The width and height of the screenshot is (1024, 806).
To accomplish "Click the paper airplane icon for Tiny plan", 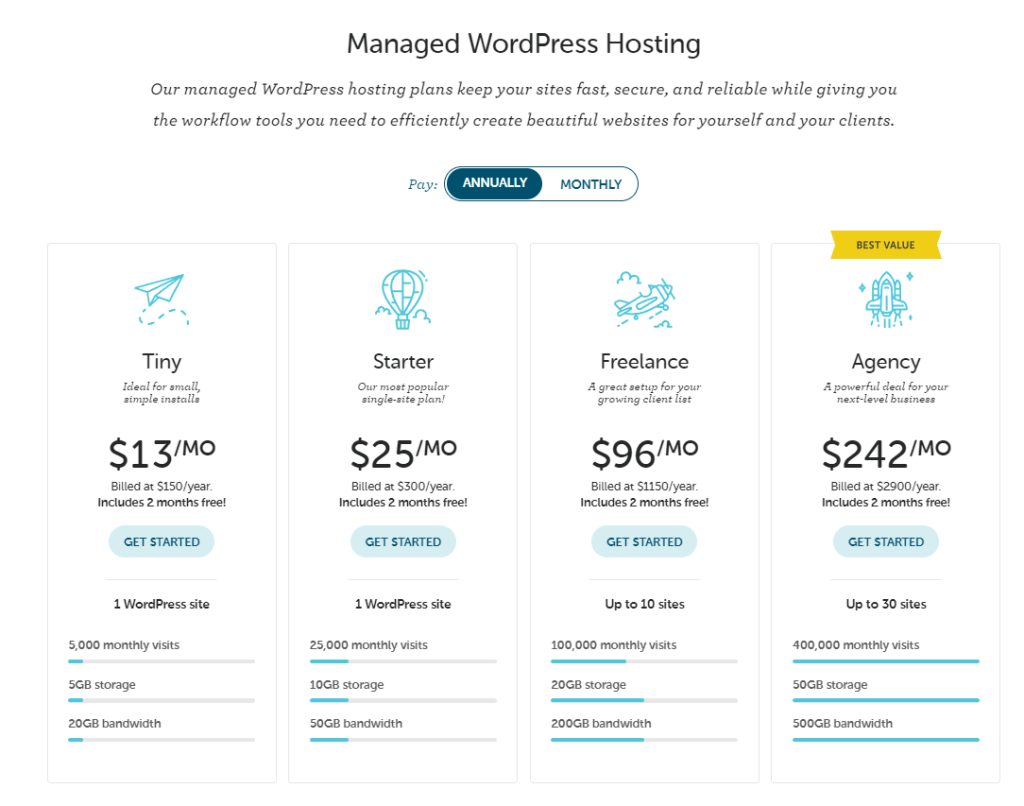I will point(161,298).
